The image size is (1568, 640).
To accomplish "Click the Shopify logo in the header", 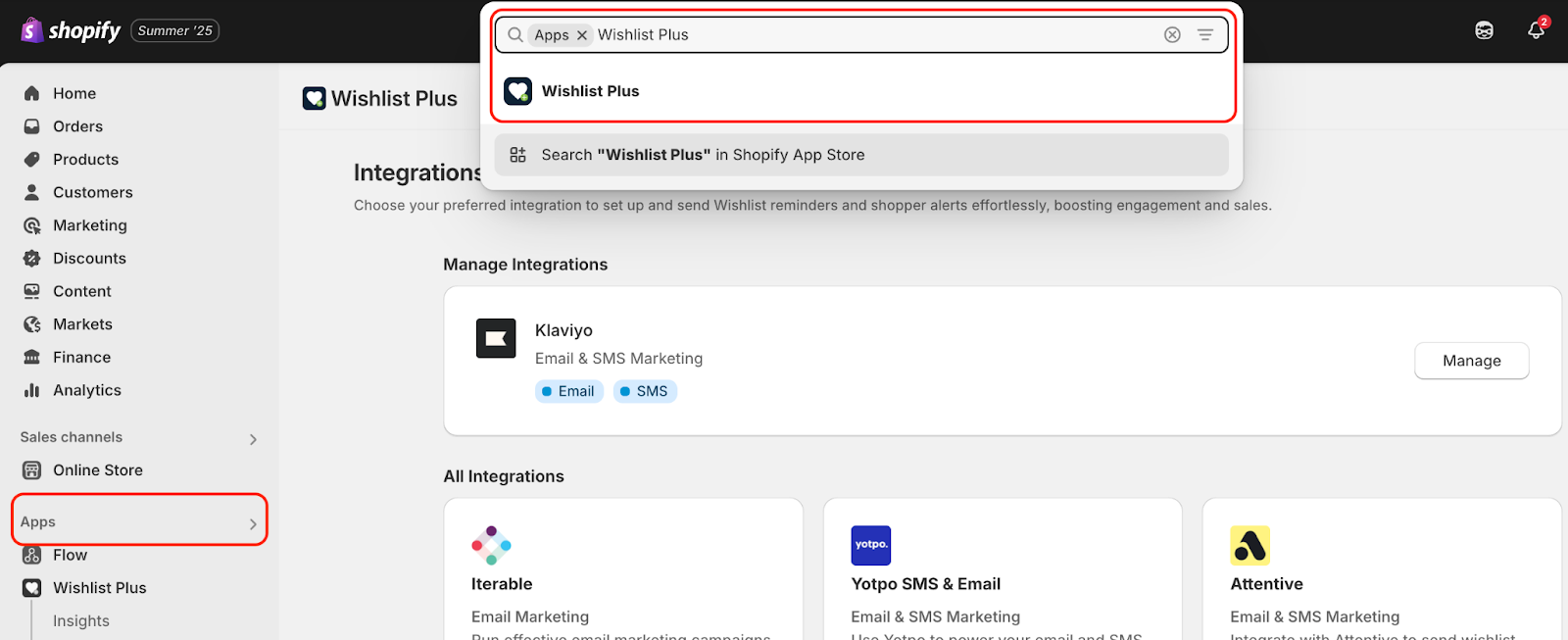I will click(x=71, y=30).
